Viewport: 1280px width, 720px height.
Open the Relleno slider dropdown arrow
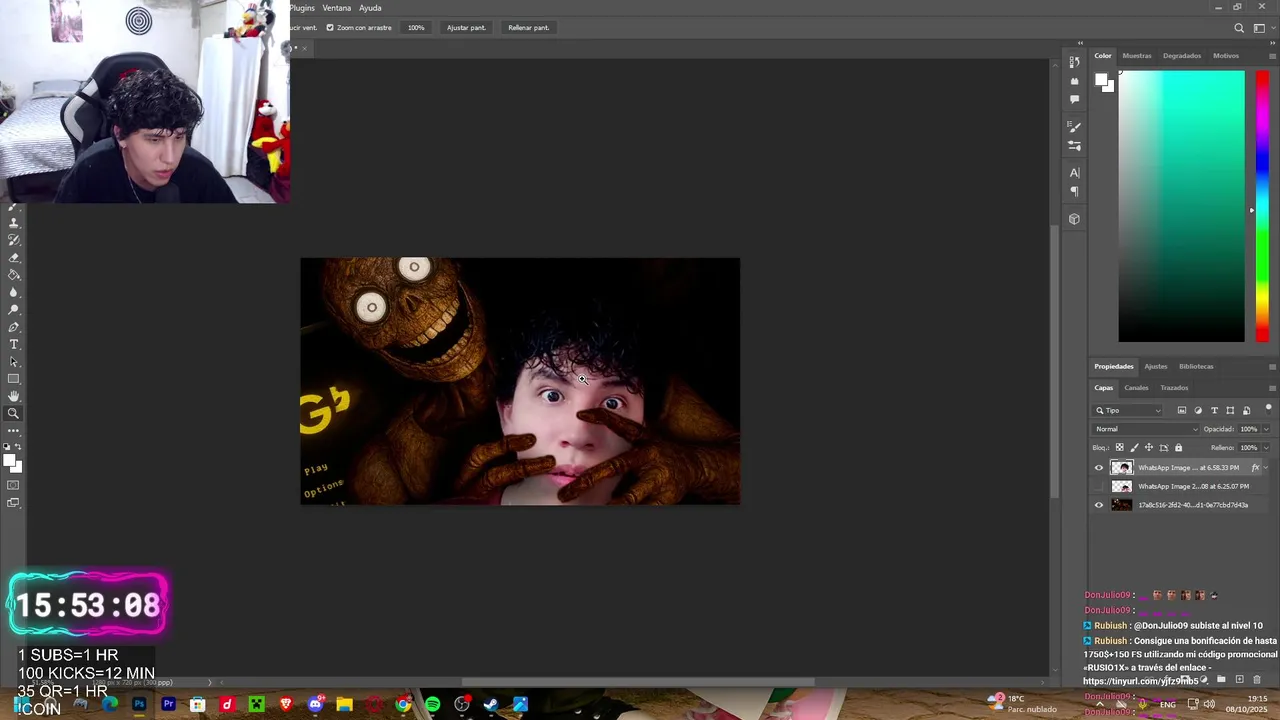point(1266,448)
